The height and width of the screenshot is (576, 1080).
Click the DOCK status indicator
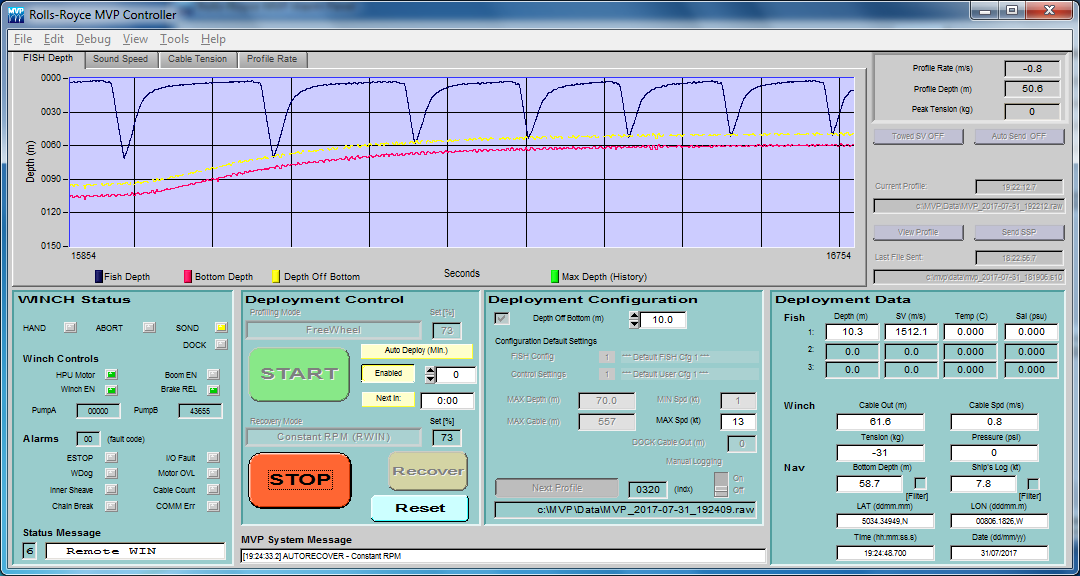[x=220, y=345]
